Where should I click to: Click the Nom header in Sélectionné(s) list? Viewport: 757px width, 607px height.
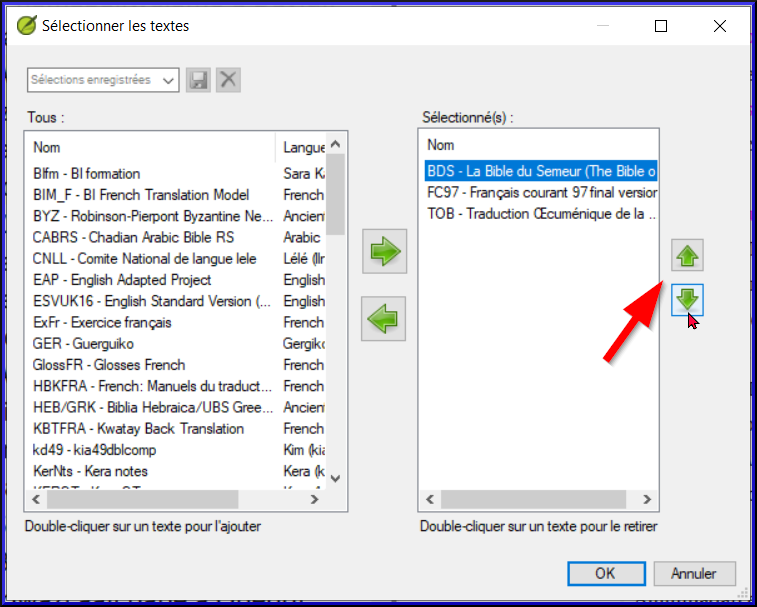(539, 145)
